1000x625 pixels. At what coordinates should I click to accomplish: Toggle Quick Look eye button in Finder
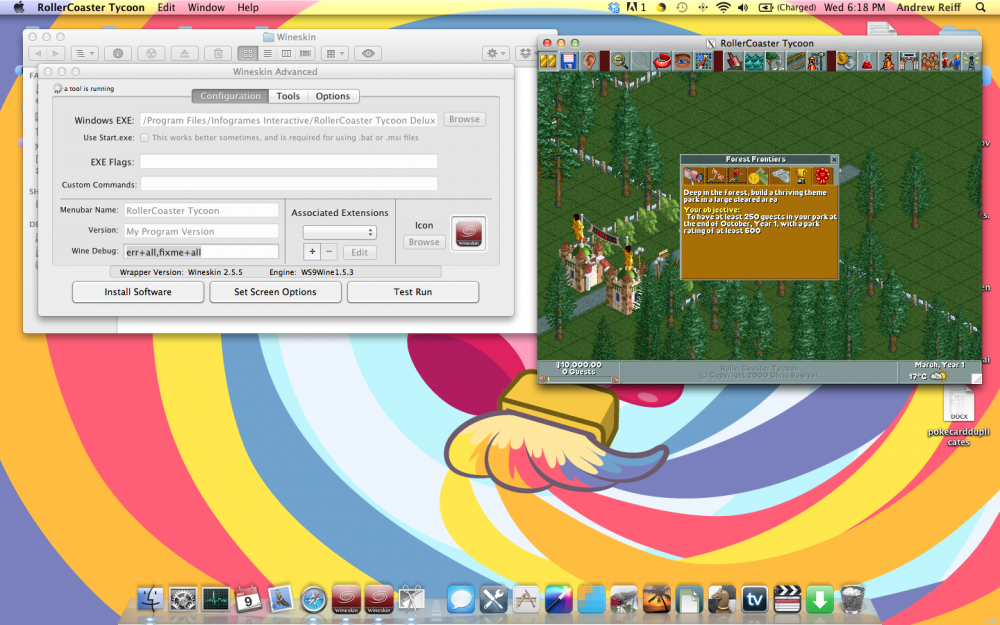click(x=367, y=53)
